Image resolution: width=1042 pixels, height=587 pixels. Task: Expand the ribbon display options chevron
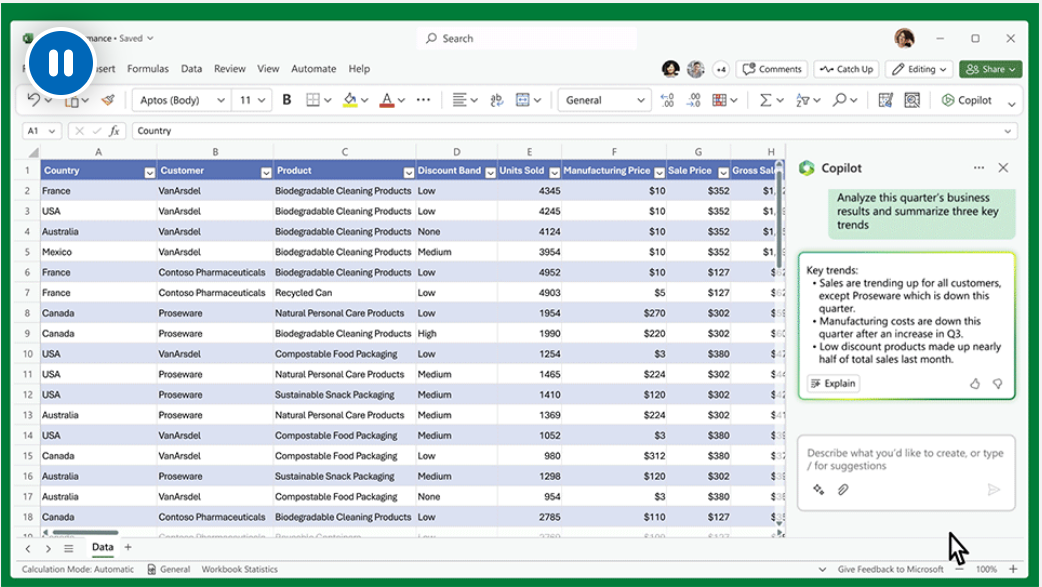(1011, 104)
